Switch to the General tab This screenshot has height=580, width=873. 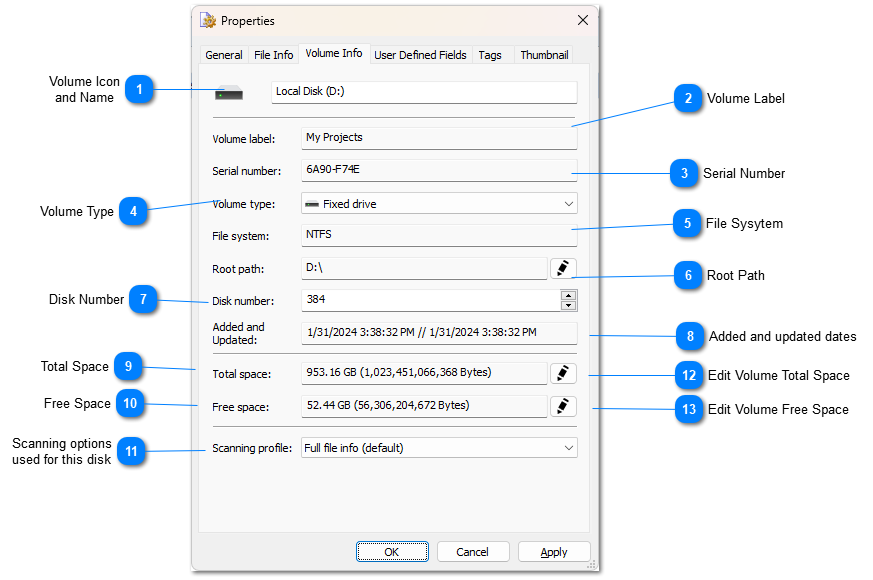pyautogui.click(x=223, y=55)
